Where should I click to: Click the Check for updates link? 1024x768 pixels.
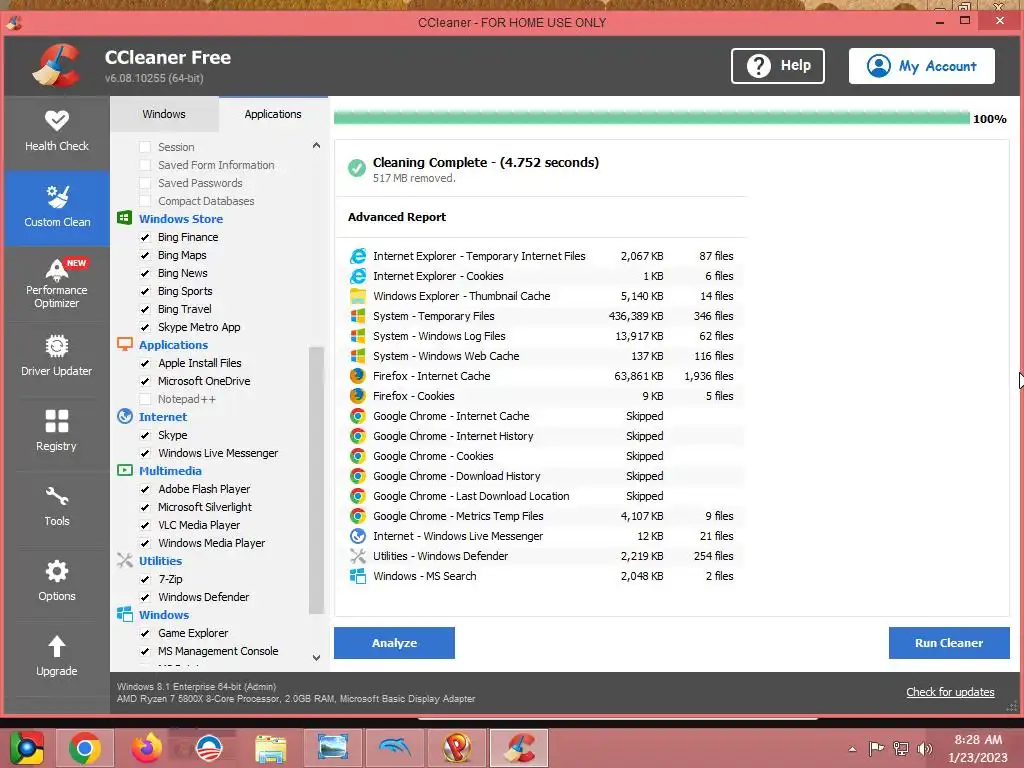pyautogui.click(x=950, y=692)
